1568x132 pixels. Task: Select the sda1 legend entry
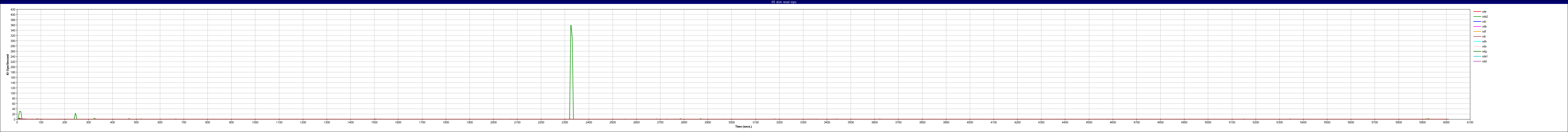[1480, 56]
